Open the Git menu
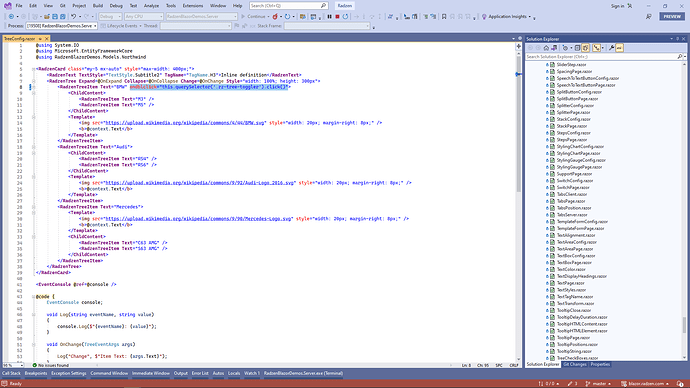Viewport: 690px width, 388px height. pos(62,6)
